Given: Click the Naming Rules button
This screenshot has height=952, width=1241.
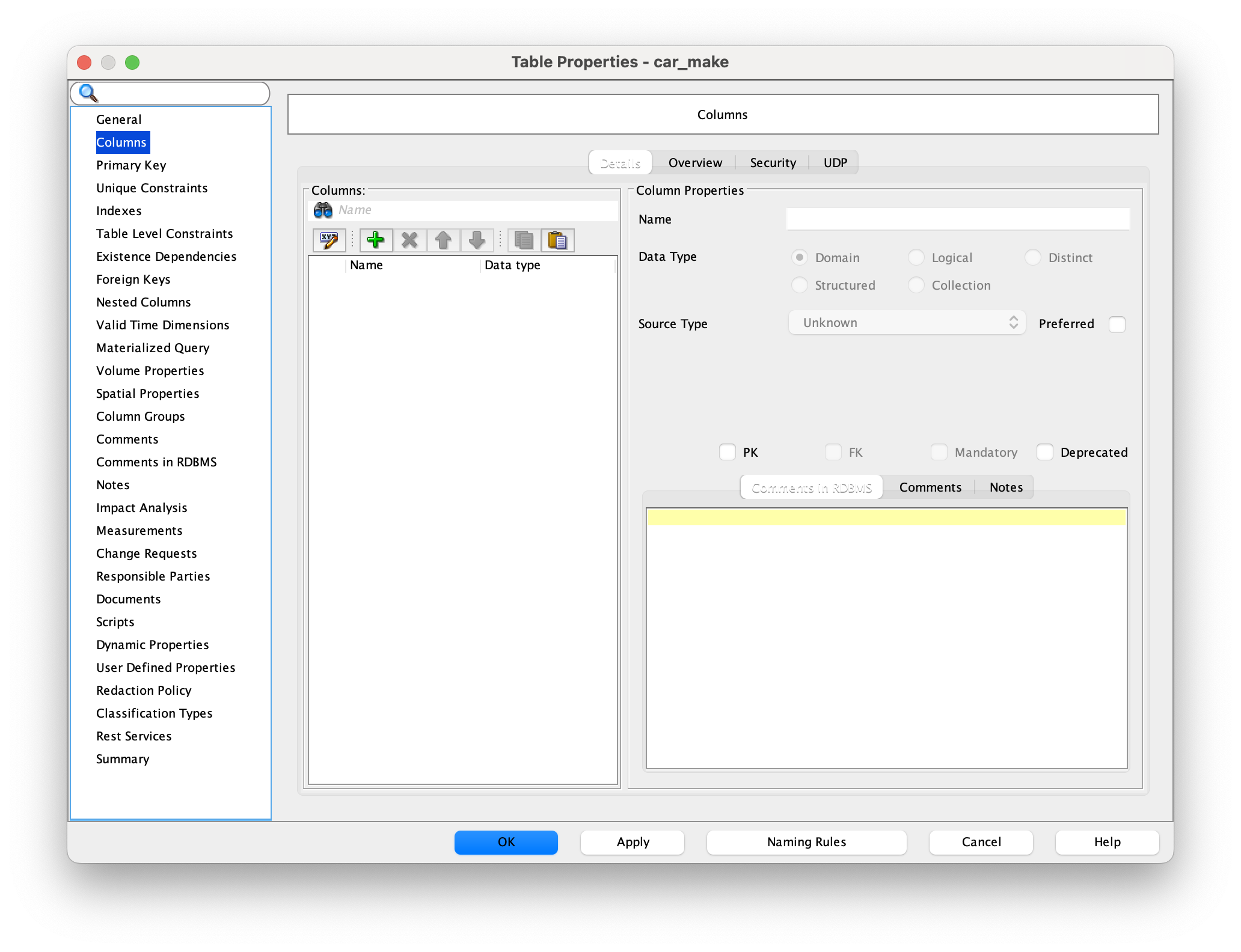Looking at the screenshot, I should 806,842.
